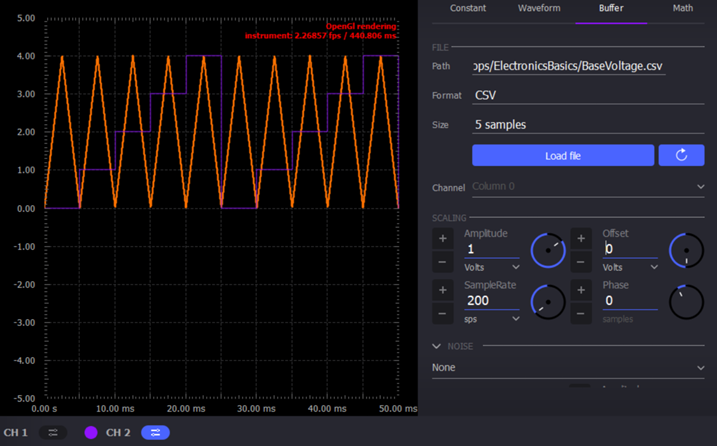Increase Offset using the plus button
Viewport: 717px width, 446px height.
click(581, 238)
